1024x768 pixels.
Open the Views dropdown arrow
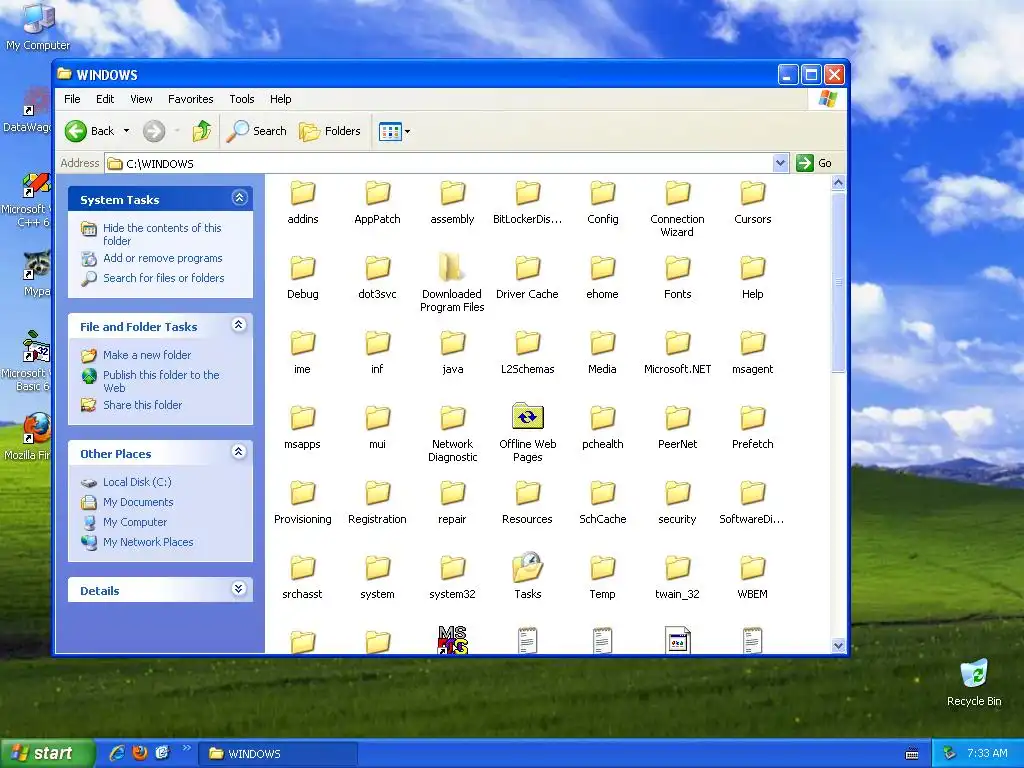coord(408,131)
